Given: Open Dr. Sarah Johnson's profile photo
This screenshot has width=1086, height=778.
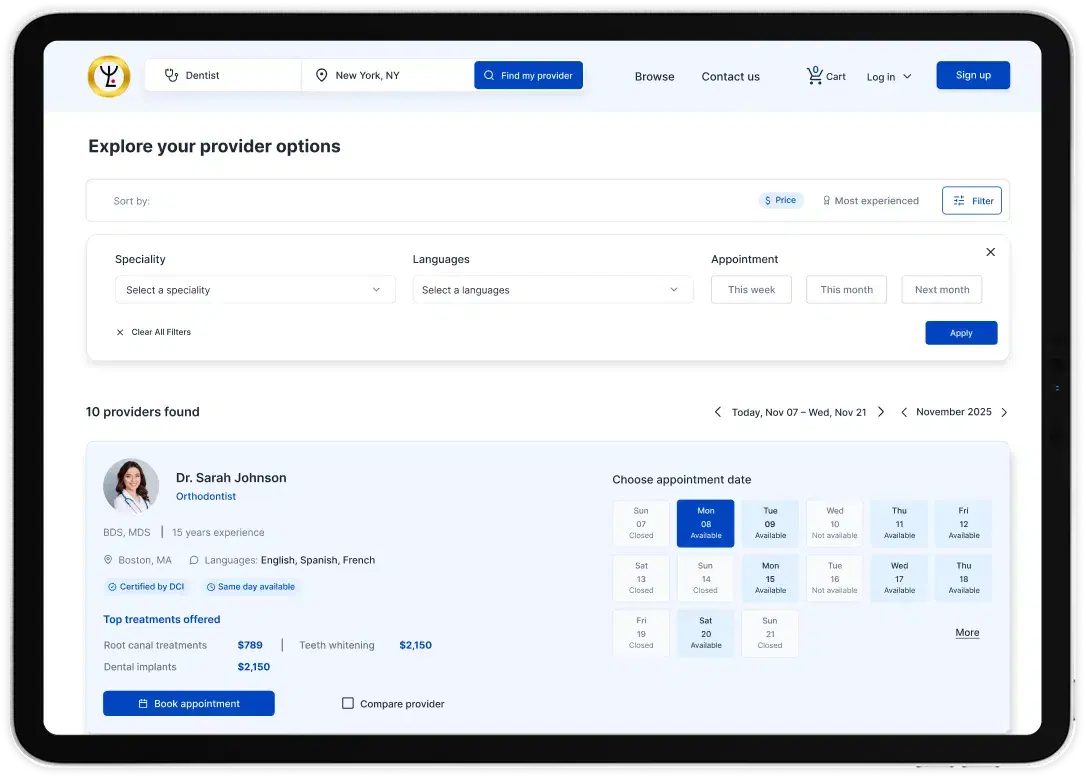Looking at the screenshot, I should click(x=131, y=486).
